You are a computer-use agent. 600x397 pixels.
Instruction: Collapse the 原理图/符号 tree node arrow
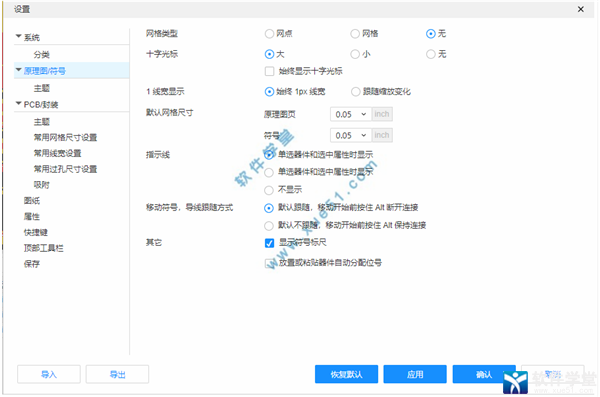[18, 70]
